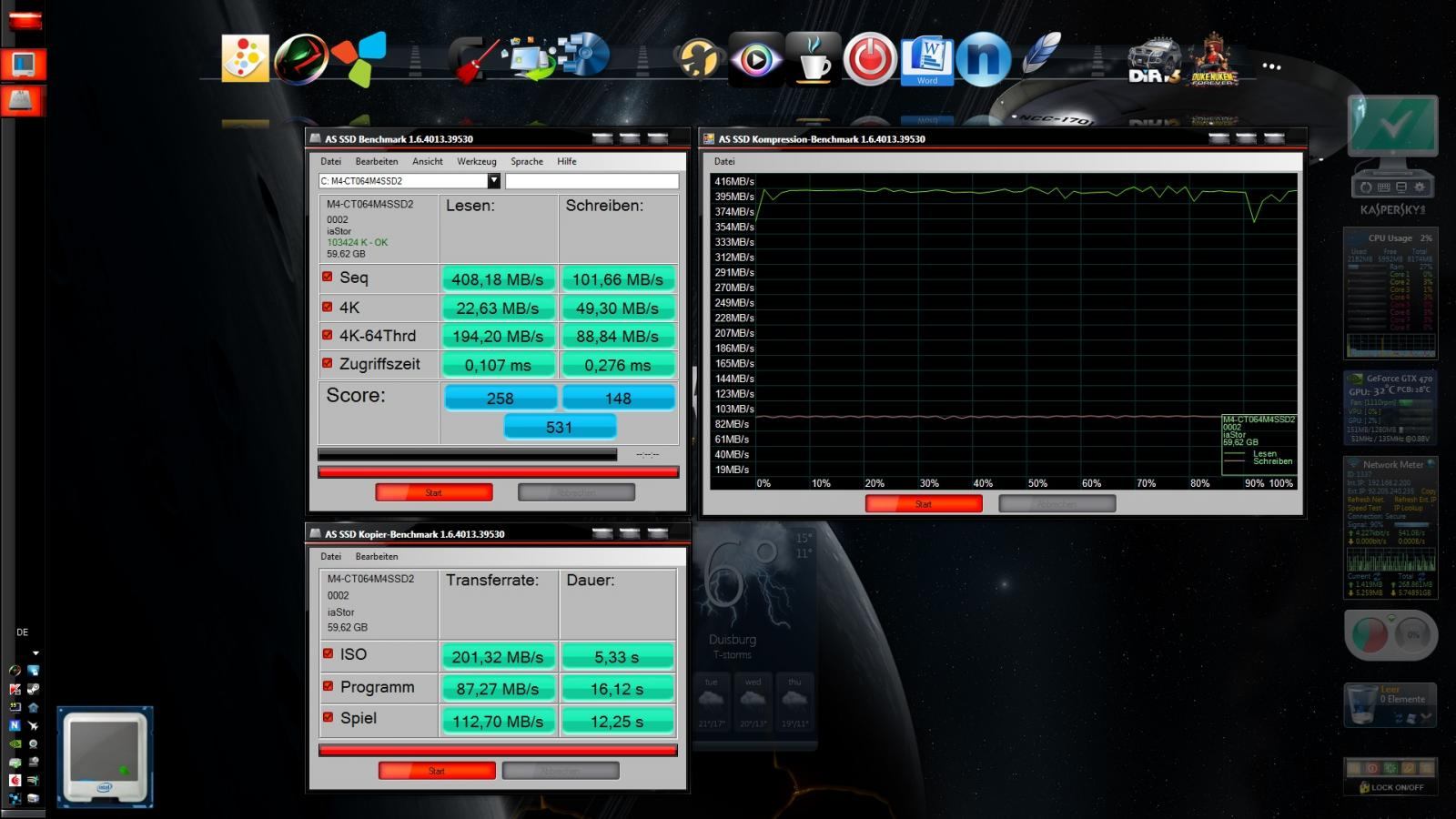The image size is (1456, 819).
Task: Select the C: M4-CT064M4SSD2 drive combo box
Action: (409, 181)
